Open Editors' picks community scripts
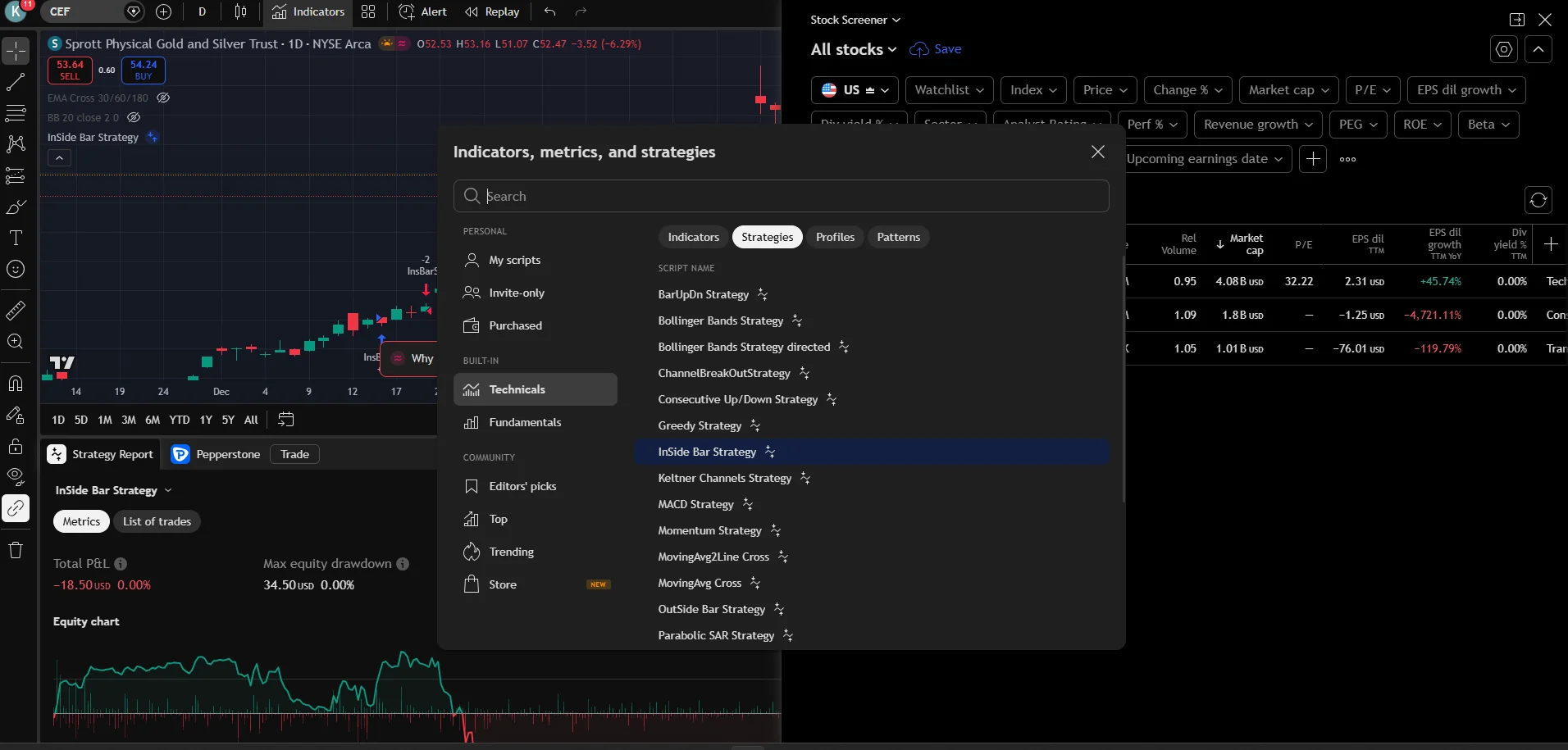 [x=522, y=486]
